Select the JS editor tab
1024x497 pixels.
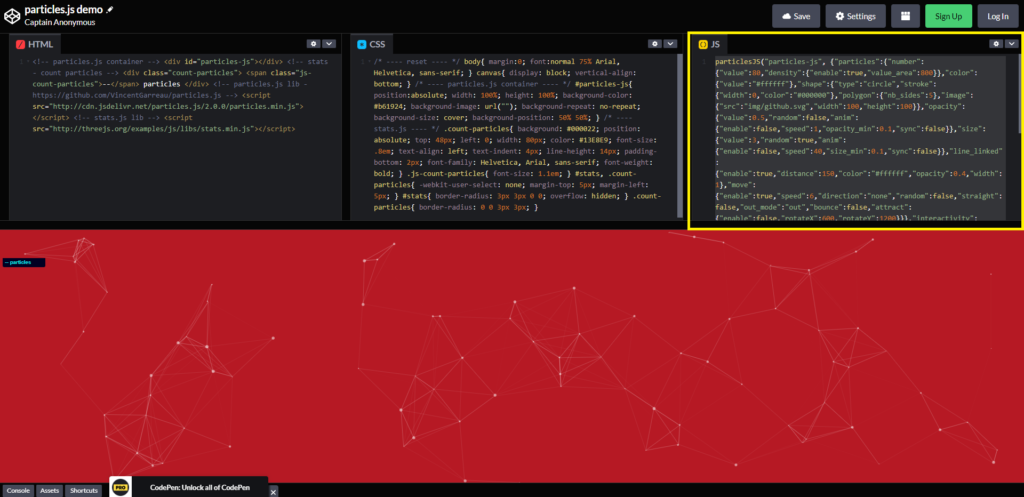click(x=709, y=44)
